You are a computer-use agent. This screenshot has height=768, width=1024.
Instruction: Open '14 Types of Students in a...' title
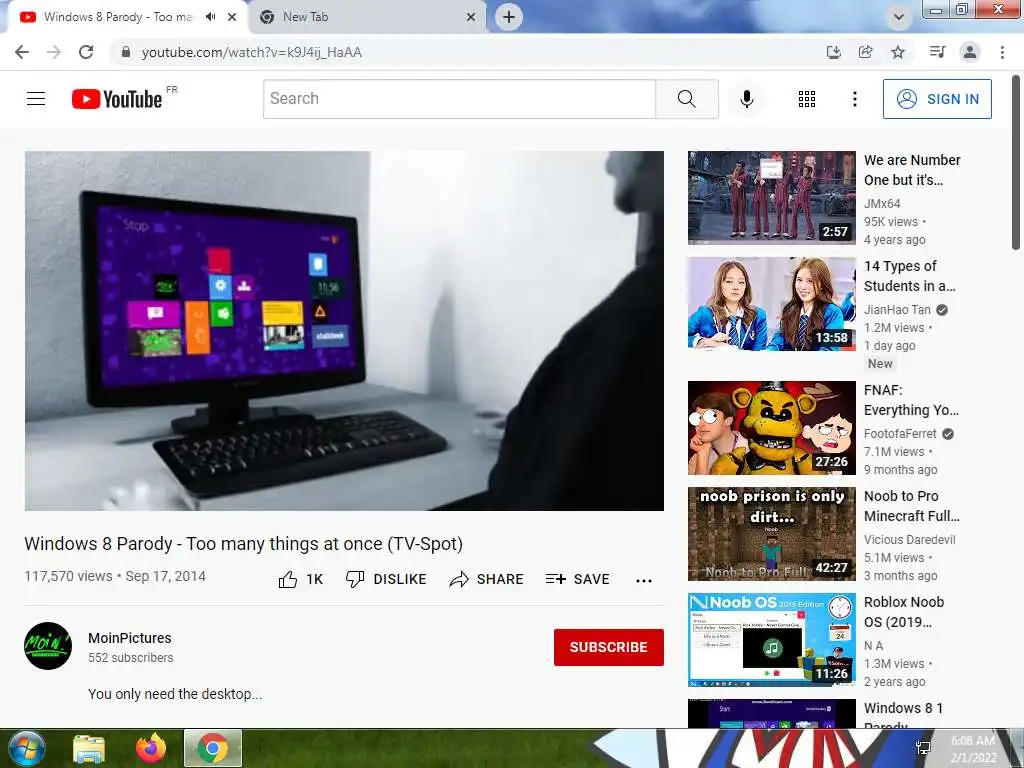tap(909, 276)
